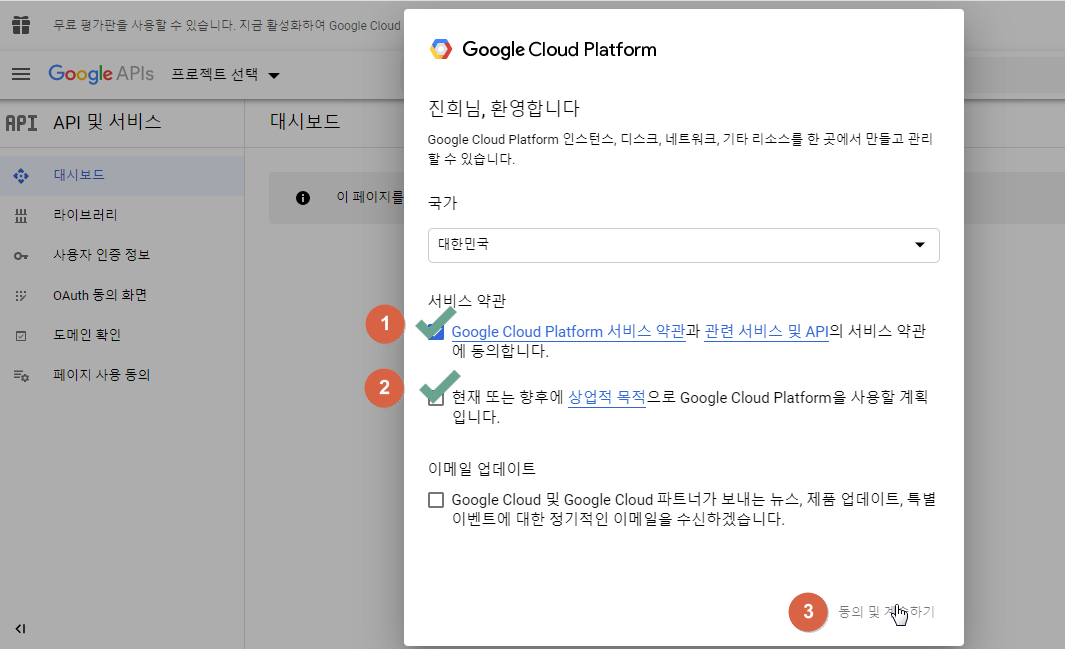Open the hamburger navigation menu
Screen dimensions: 1065x649
coord(21,74)
